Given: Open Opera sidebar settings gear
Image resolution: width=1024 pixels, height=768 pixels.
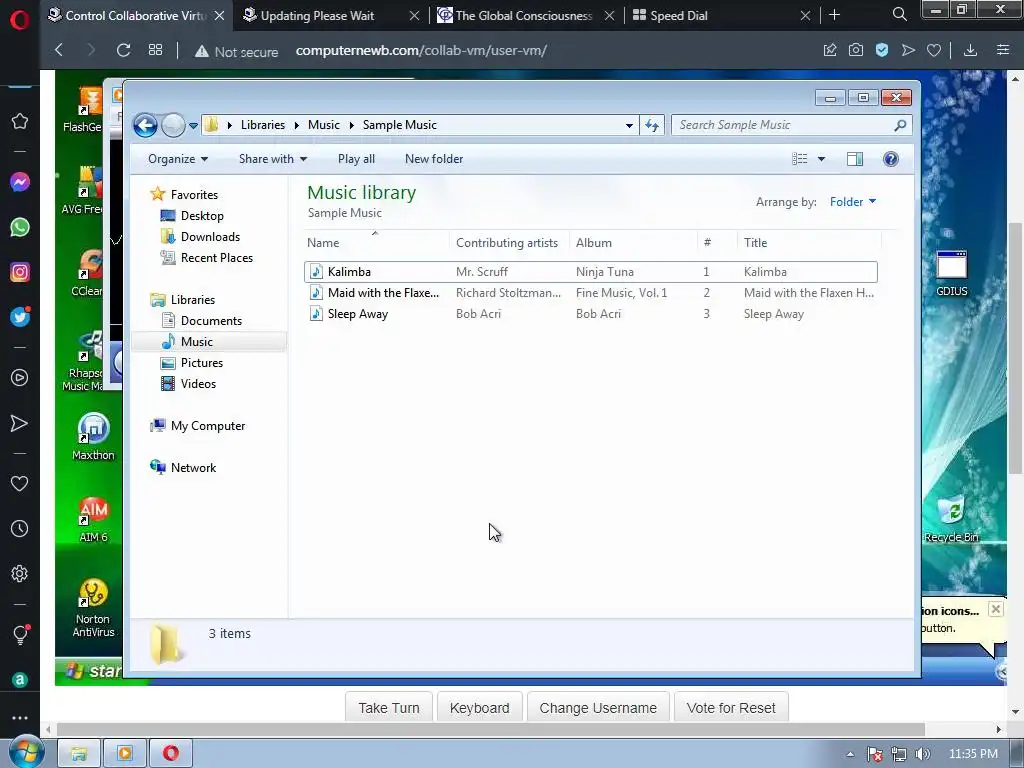Looking at the screenshot, I should click(20, 573).
